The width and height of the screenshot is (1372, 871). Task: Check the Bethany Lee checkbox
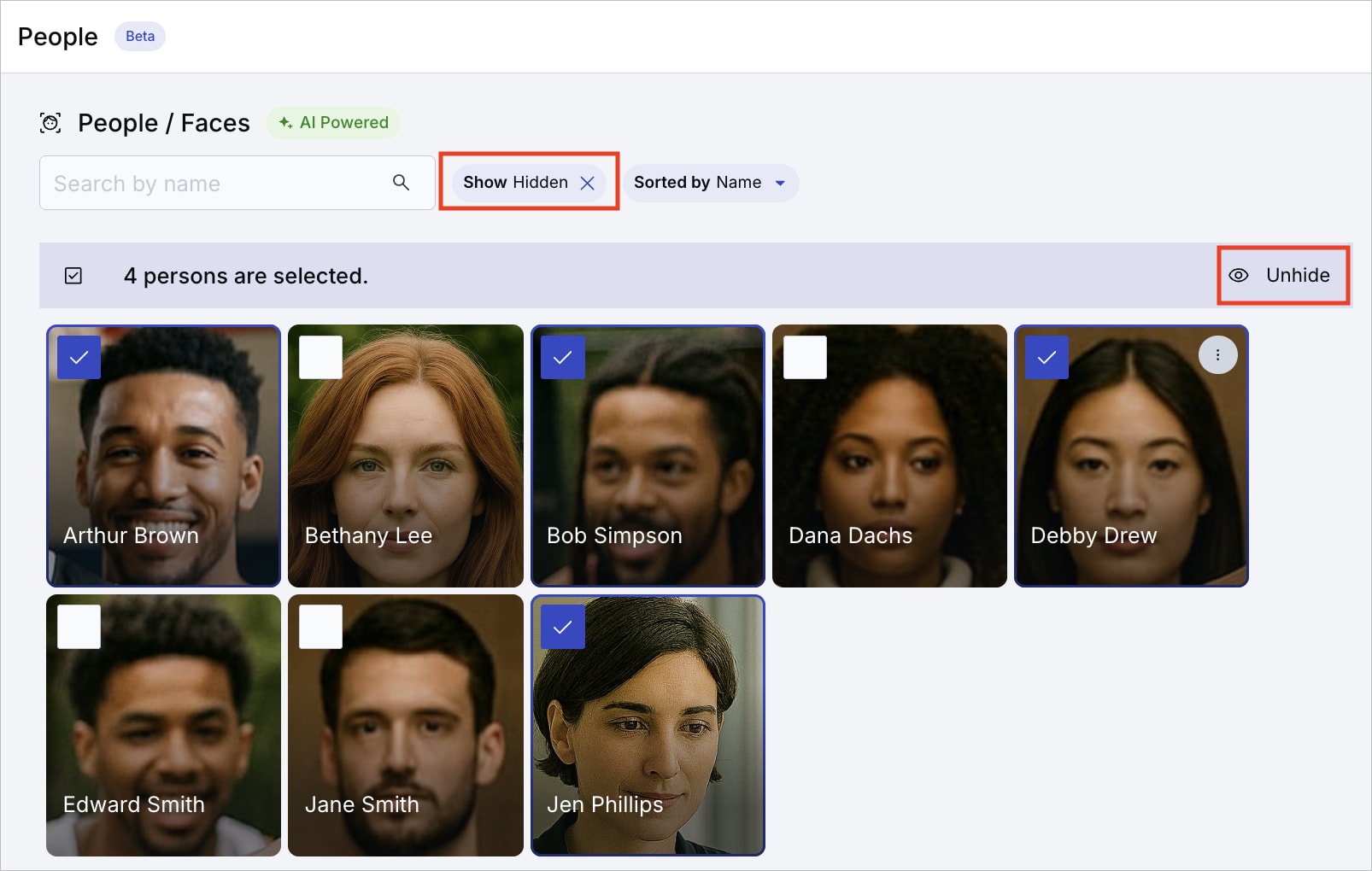[320, 357]
